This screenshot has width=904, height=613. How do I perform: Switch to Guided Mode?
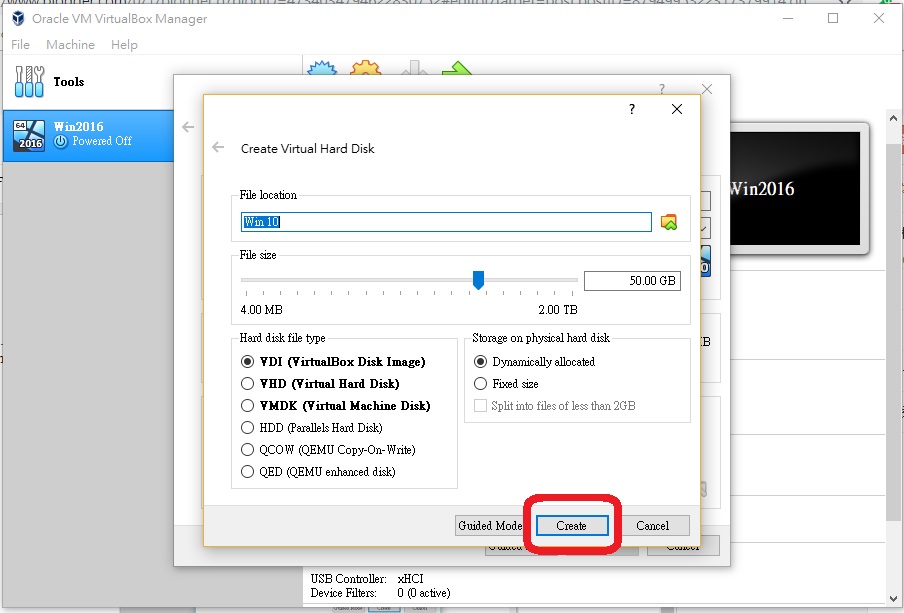490,525
